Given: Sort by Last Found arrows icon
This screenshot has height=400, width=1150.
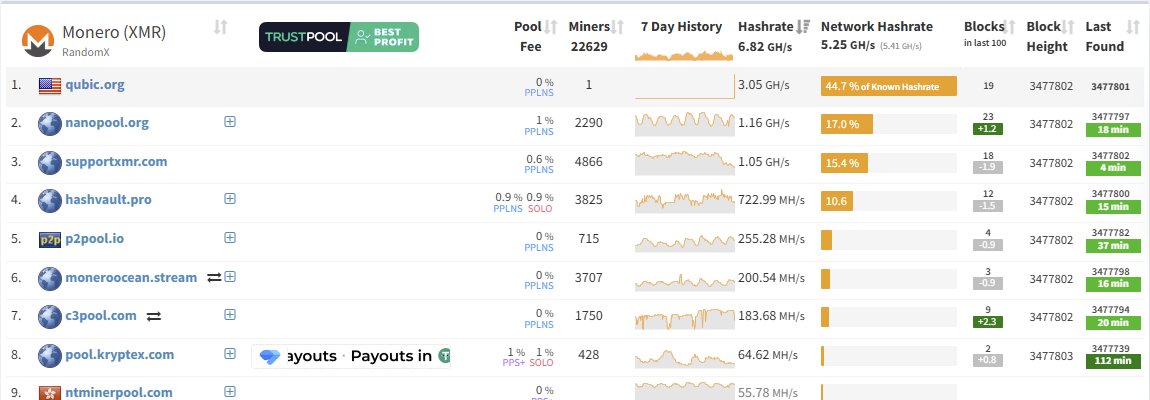Looking at the screenshot, I should click(1133, 27).
